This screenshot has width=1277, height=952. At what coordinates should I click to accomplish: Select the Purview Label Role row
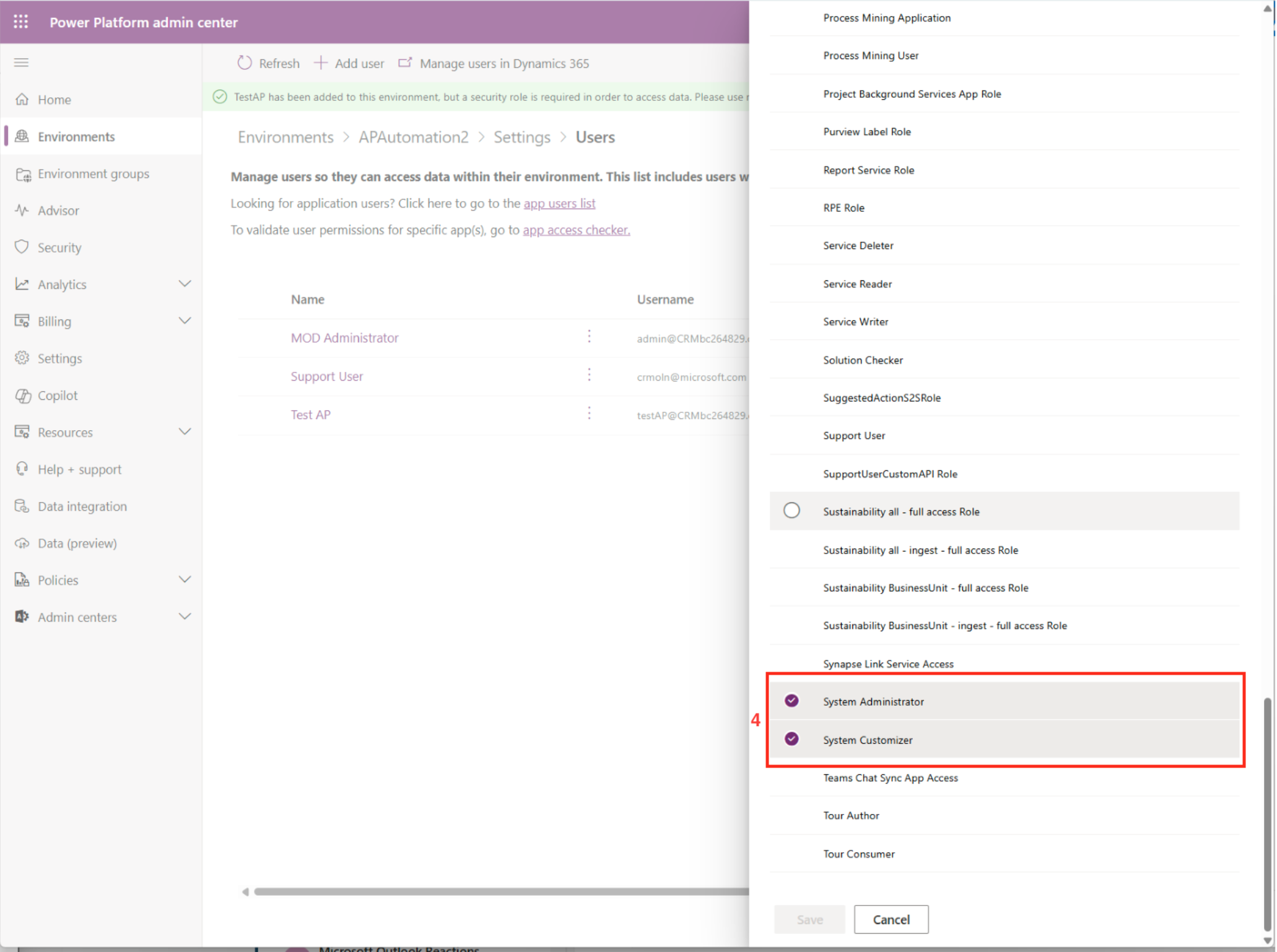[1004, 131]
